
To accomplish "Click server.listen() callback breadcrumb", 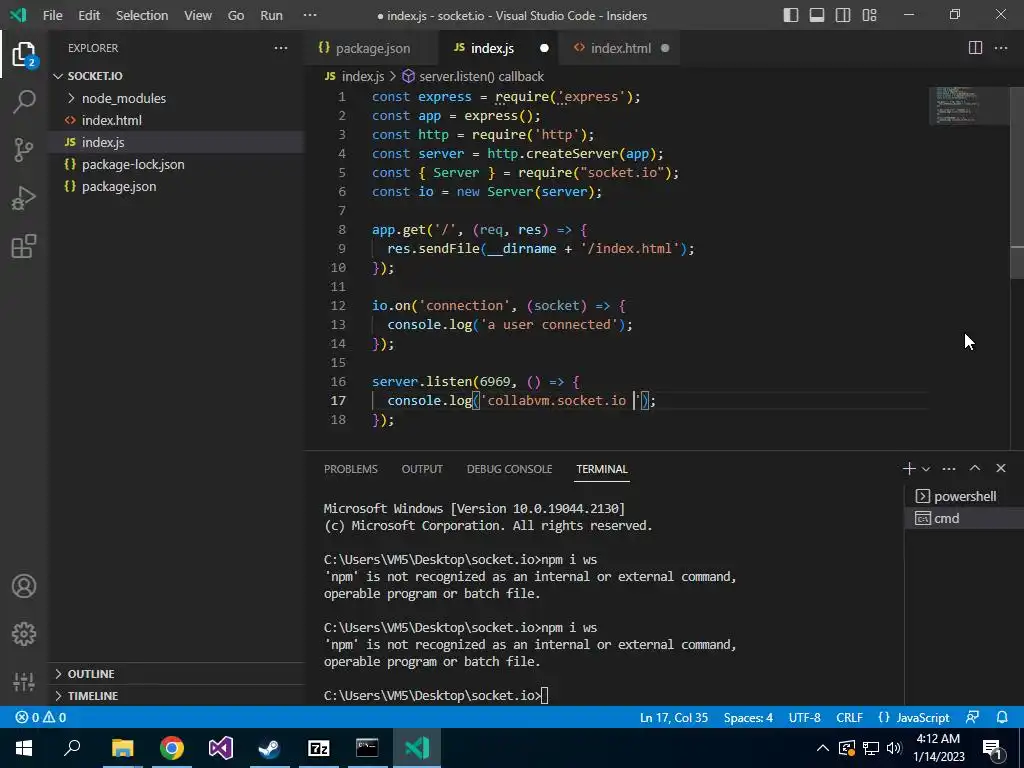I will (473, 76).
